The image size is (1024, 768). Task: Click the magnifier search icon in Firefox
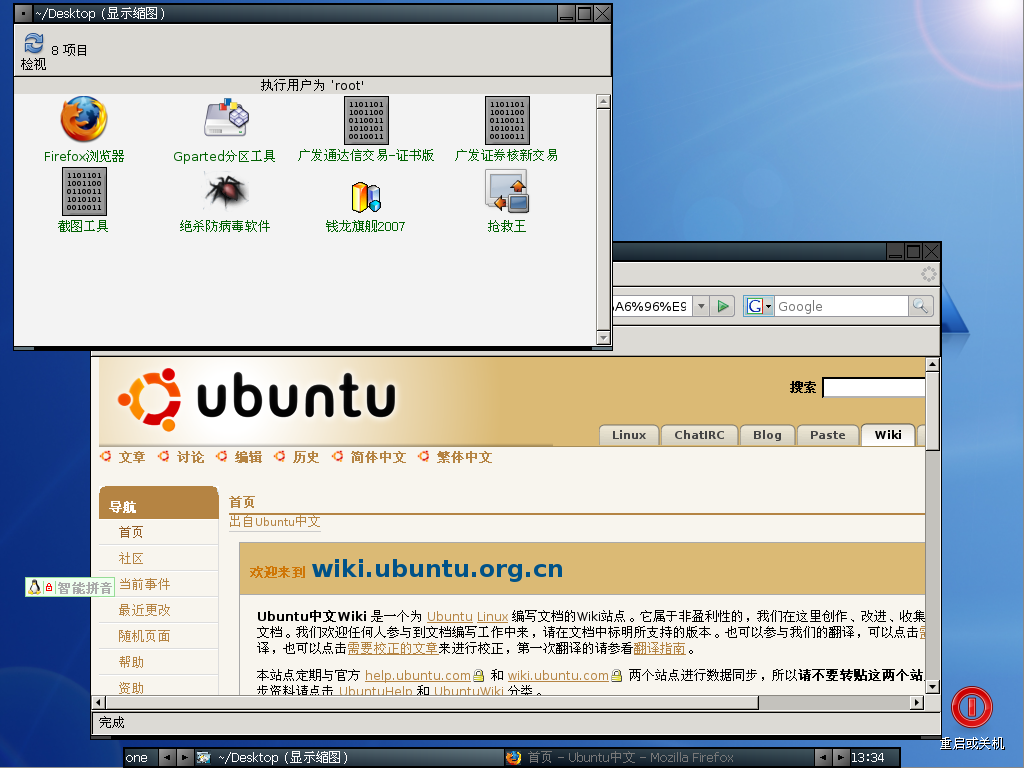tap(920, 306)
